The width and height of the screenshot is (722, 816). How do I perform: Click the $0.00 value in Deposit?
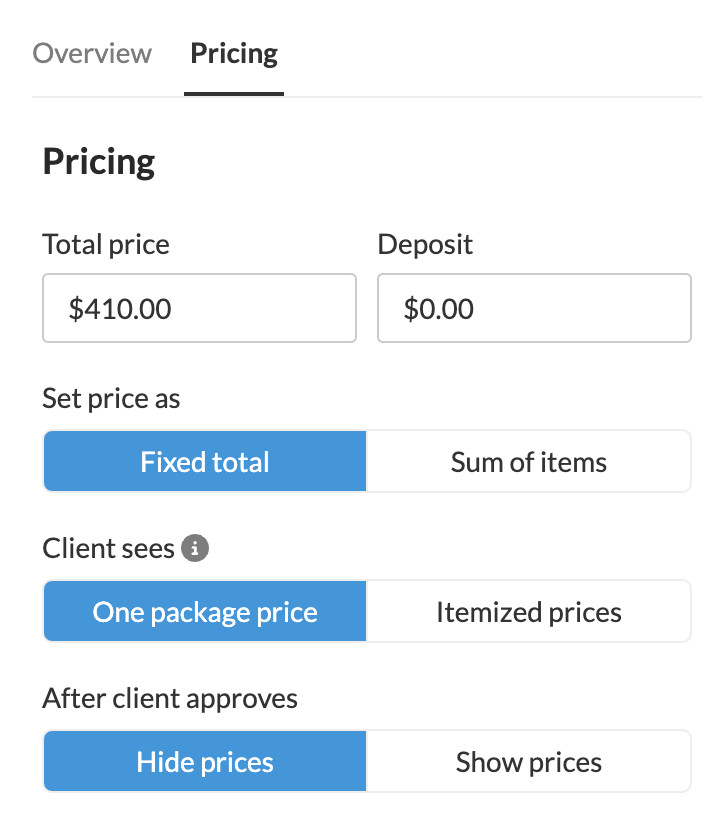tap(438, 309)
